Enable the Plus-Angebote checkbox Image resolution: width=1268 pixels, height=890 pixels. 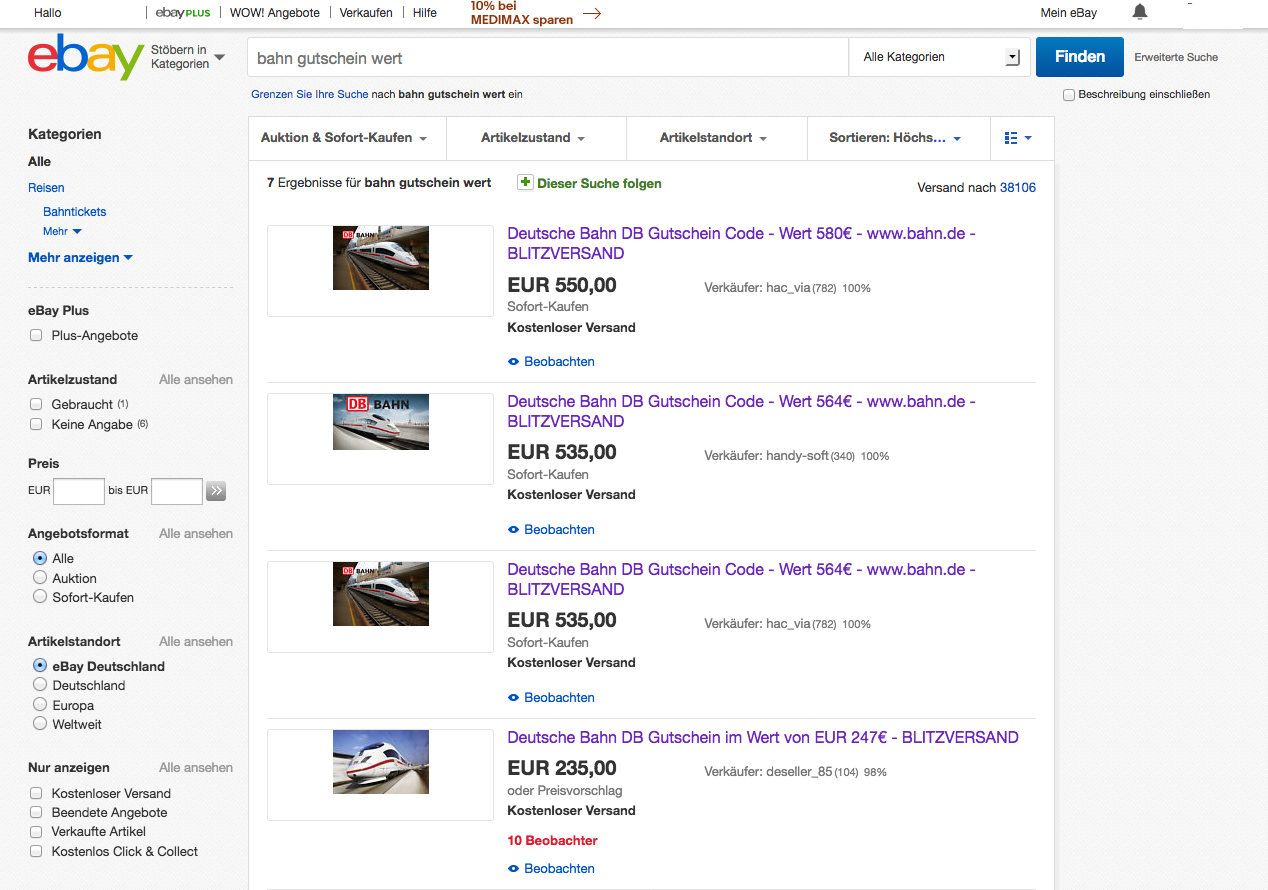click(x=36, y=336)
